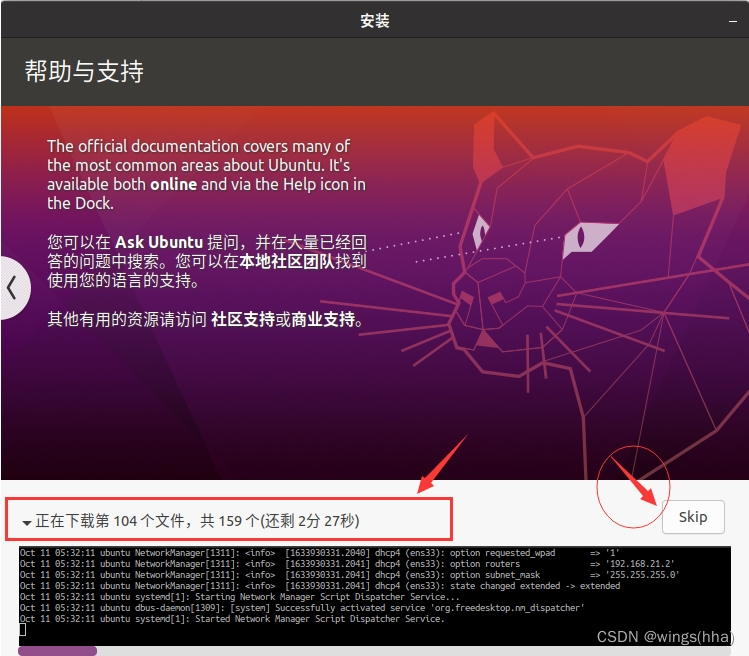This screenshot has width=749, height=656.
Task: Click log line containing 'option requested_wpad'
Action: point(320,553)
